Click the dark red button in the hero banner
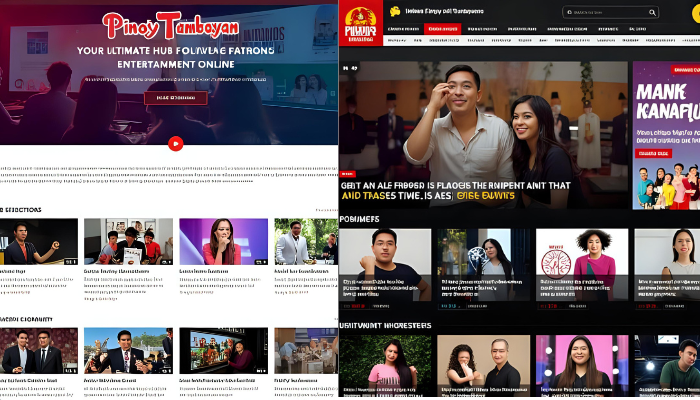Image resolution: width=700 pixels, height=400 pixels. pyautogui.click(x=176, y=98)
